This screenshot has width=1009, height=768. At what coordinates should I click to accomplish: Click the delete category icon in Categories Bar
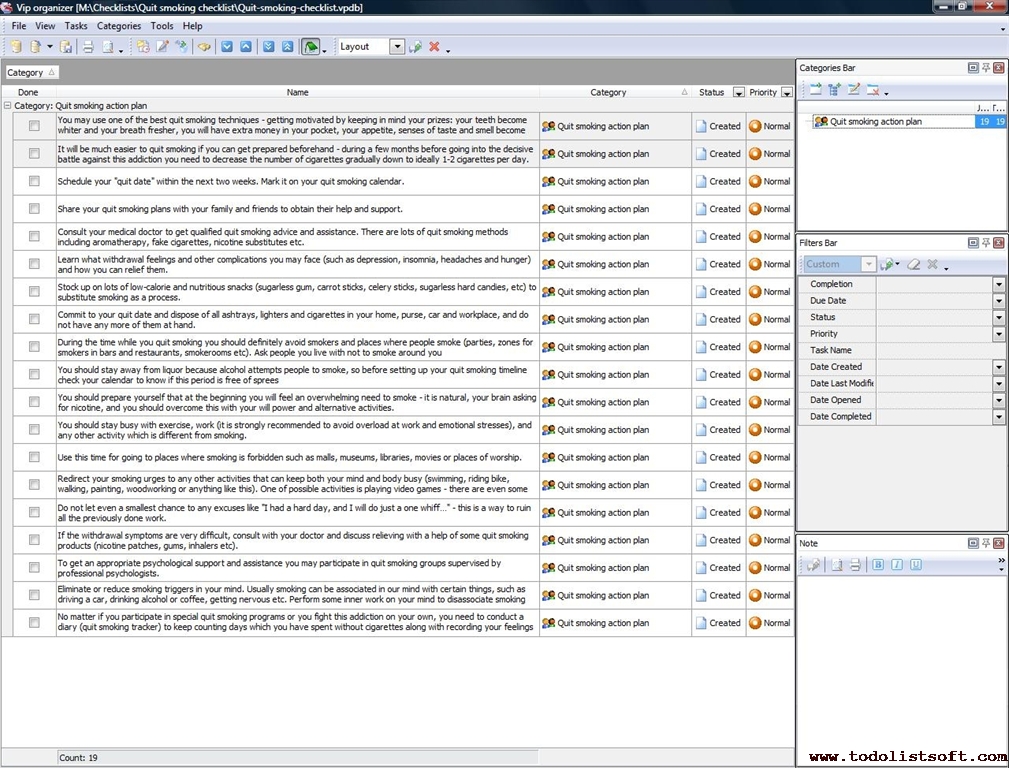click(x=873, y=90)
